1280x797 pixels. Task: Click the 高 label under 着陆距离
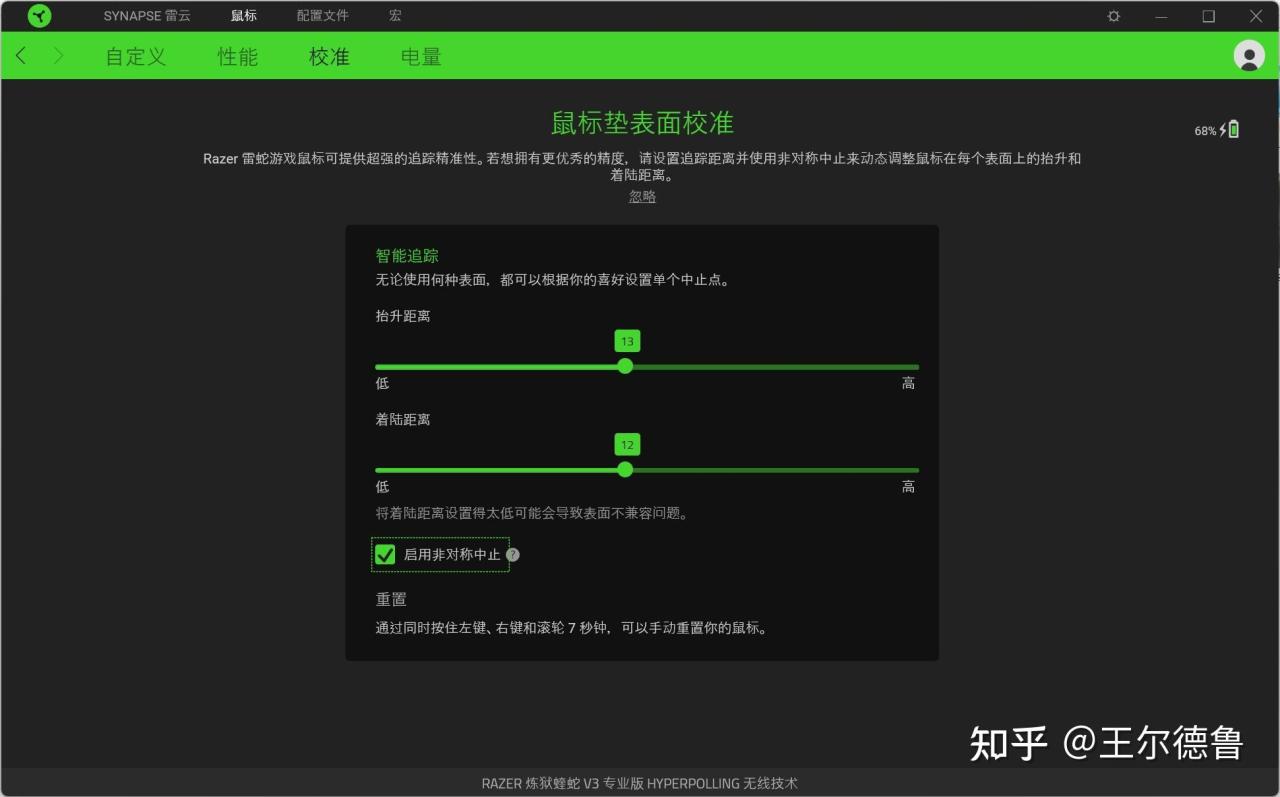[x=908, y=487]
